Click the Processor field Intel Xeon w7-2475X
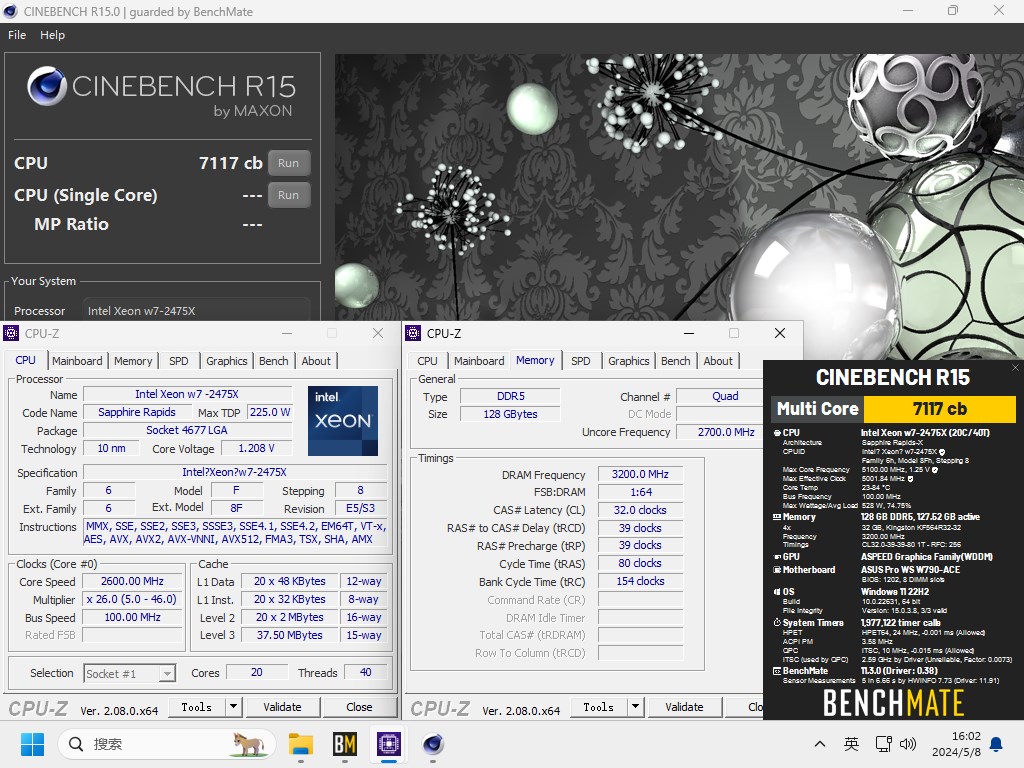Viewport: 1024px width, 768px height. [x=196, y=311]
